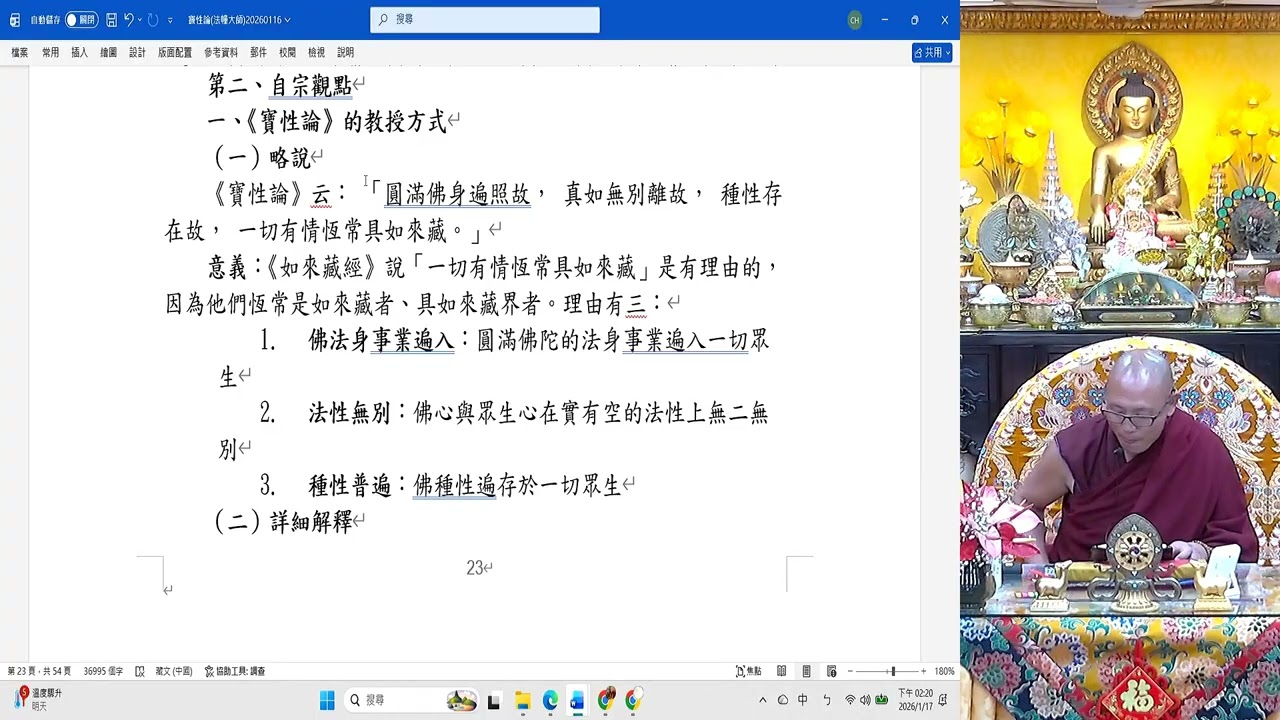This screenshot has height=720, width=1280.
Task: Click the 180% zoom level value
Action: click(945, 671)
